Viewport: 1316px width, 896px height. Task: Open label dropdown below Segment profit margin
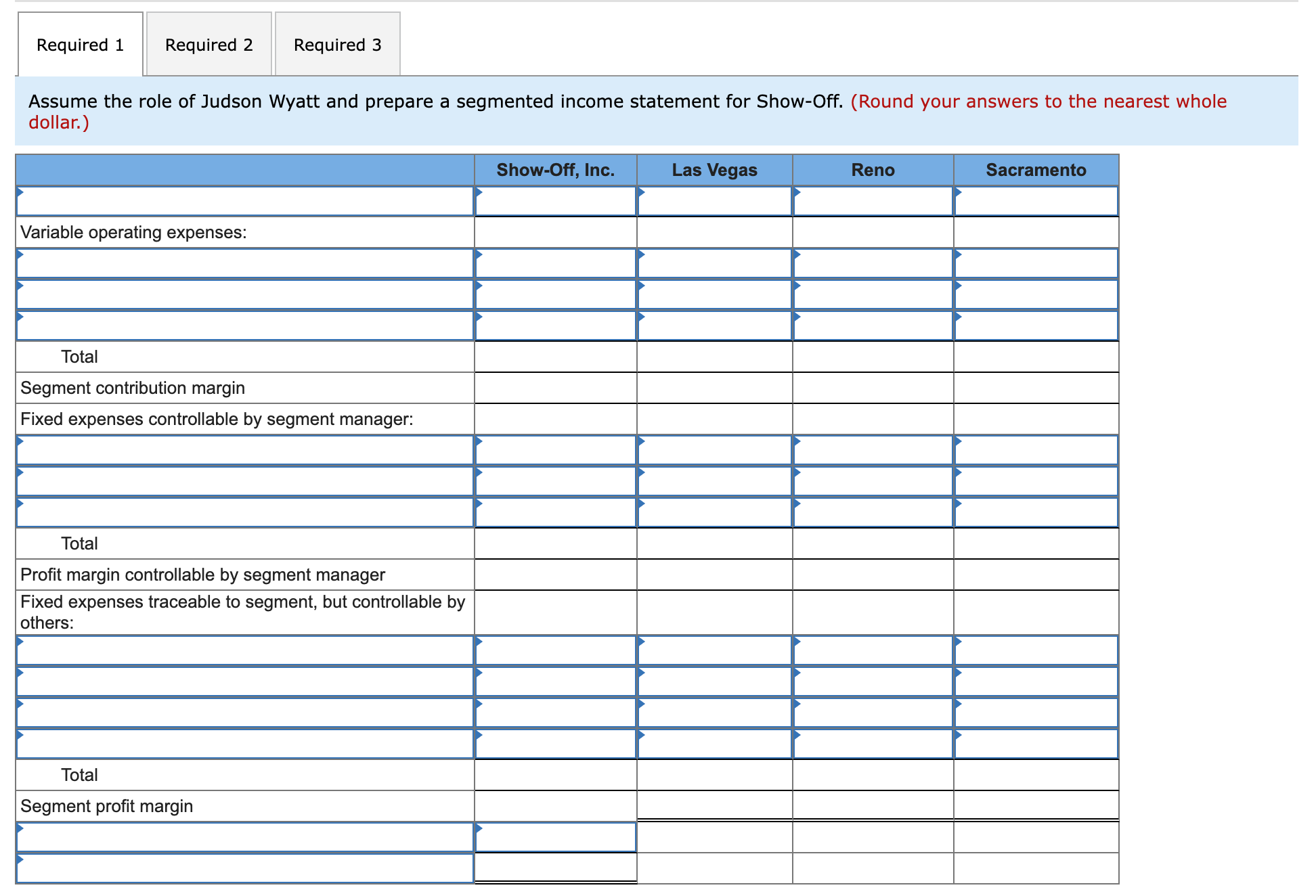pos(245,838)
